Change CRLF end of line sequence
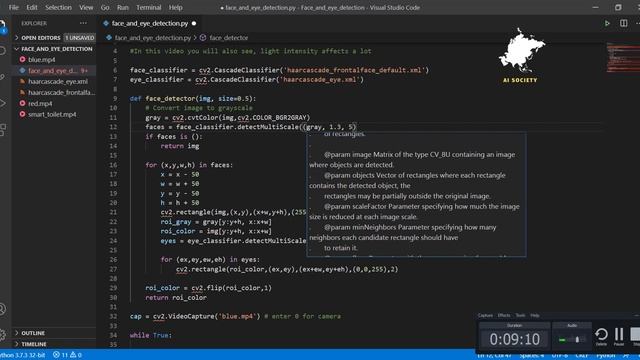 click(x=582, y=356)
